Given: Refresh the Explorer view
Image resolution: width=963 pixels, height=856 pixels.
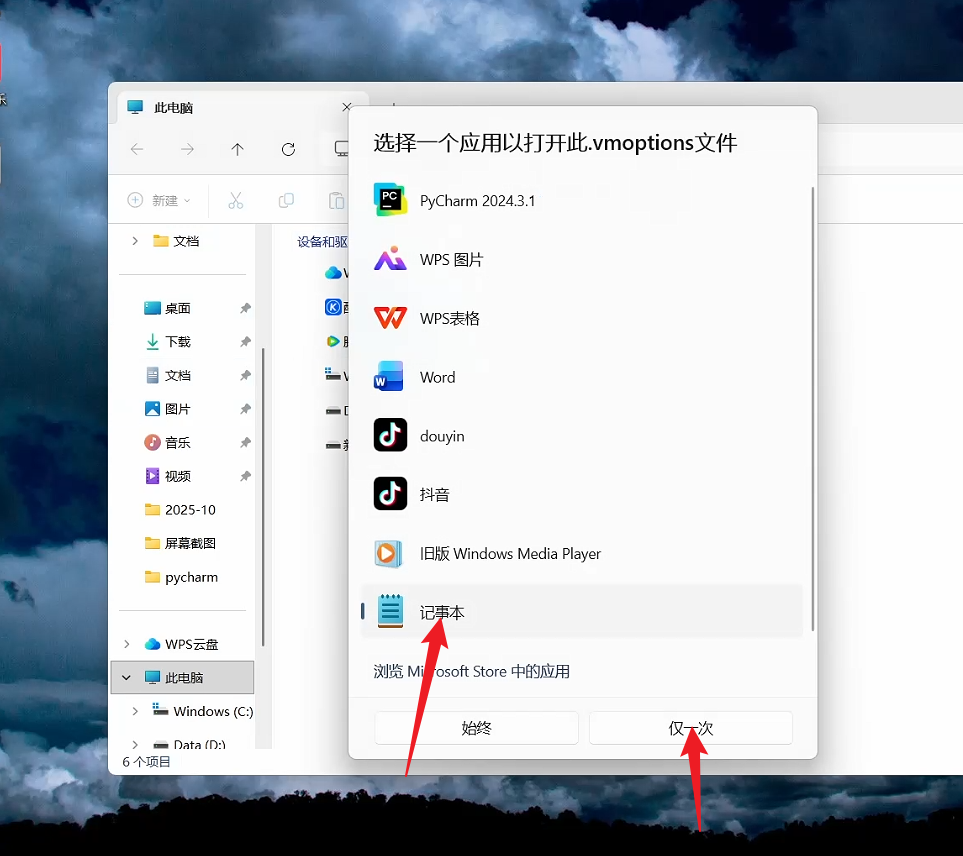Looking at the screenshot, I should click(288, 149).
